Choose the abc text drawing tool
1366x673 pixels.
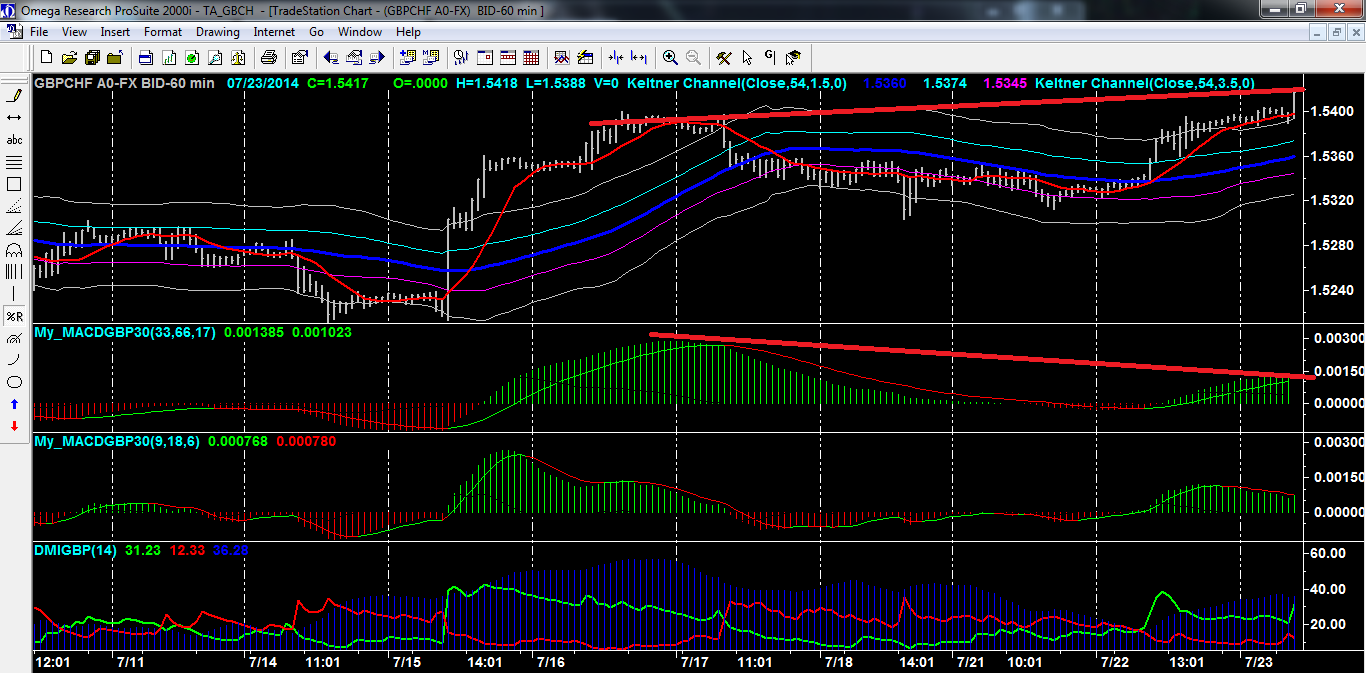click(x=14, y=140)
